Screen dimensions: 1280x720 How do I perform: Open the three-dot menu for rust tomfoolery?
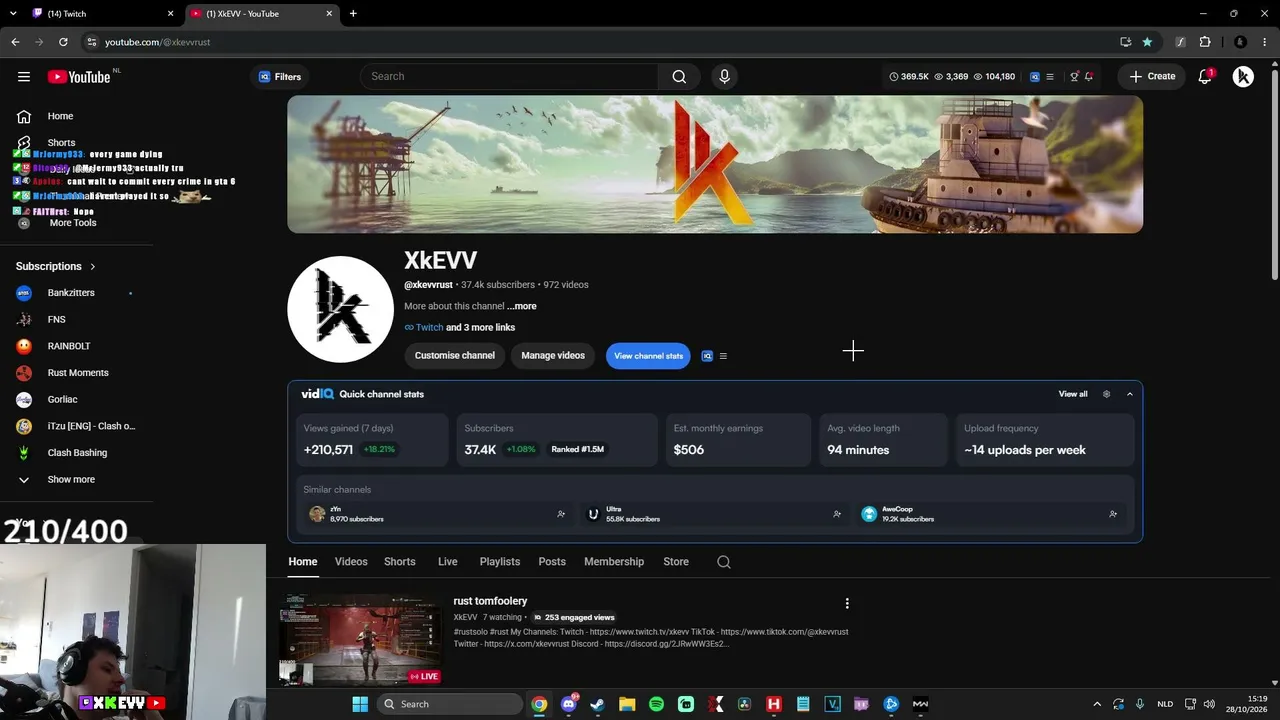(x=847, y=603)
